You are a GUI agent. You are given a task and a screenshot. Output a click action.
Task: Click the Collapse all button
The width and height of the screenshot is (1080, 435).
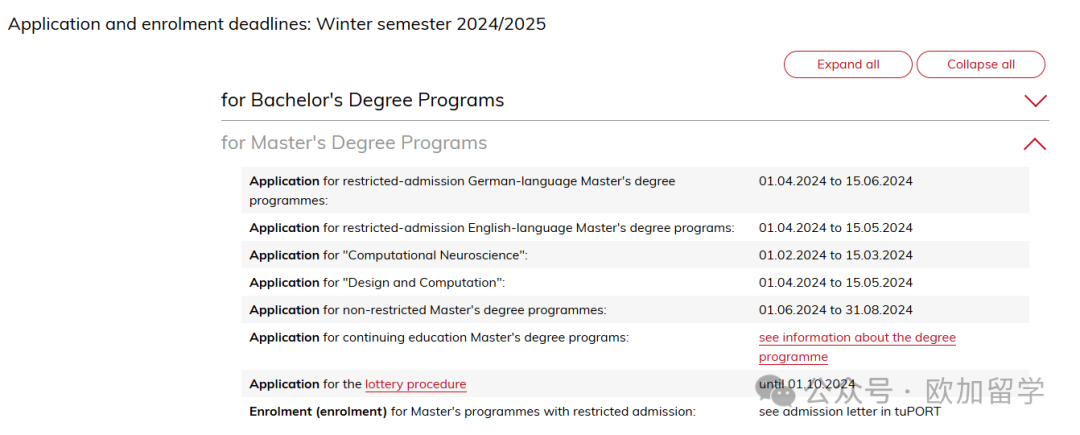click(981, 65)
